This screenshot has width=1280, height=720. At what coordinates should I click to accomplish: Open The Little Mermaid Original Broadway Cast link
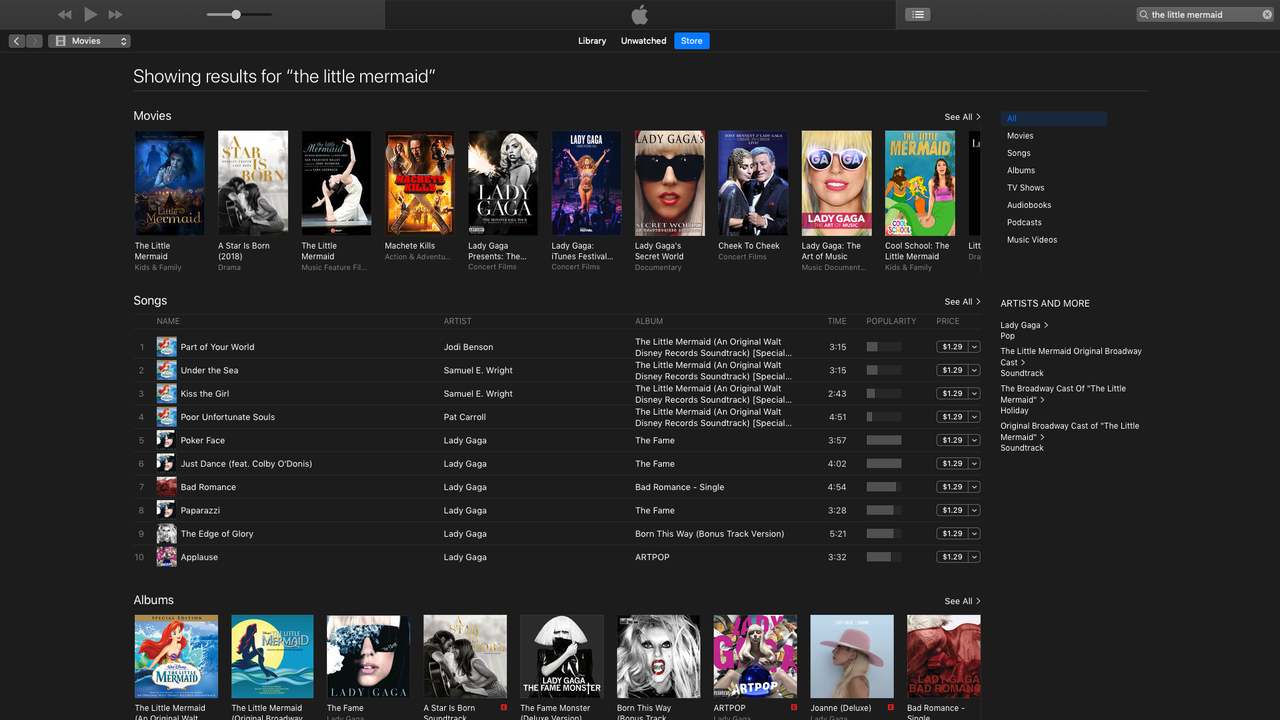tap(1071, 357)
